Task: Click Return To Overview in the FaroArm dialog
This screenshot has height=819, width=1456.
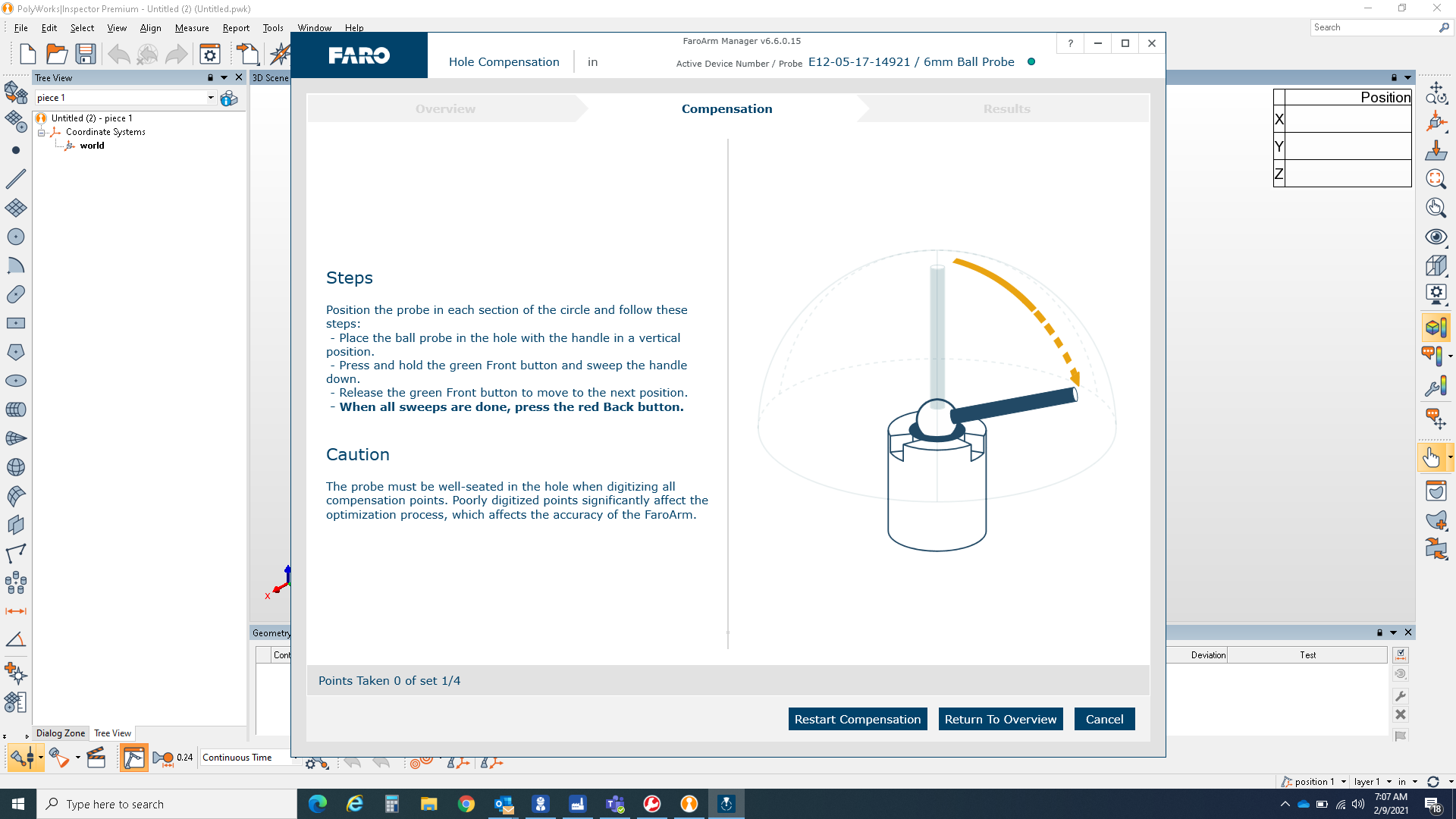Action: point(1000,719)
